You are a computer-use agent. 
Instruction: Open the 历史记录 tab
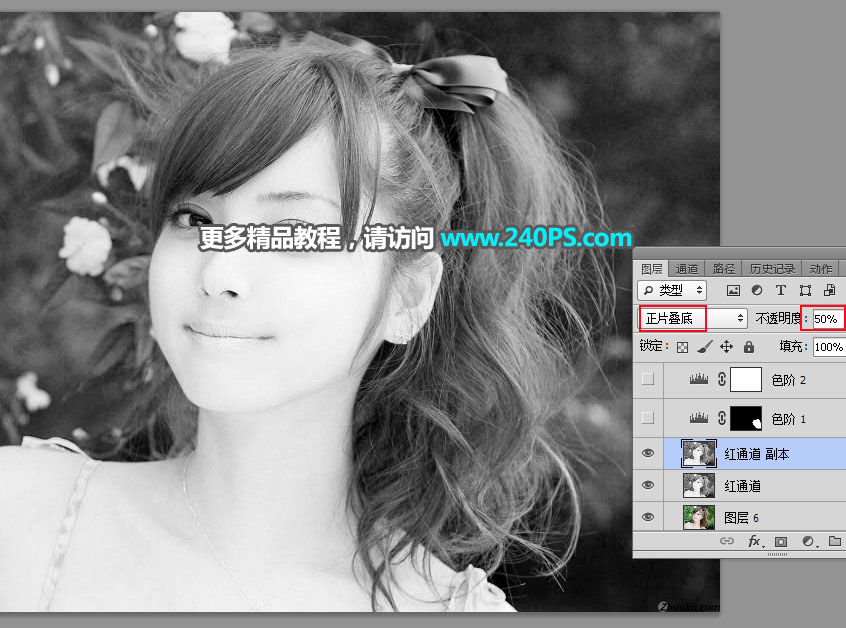[772, 269]
